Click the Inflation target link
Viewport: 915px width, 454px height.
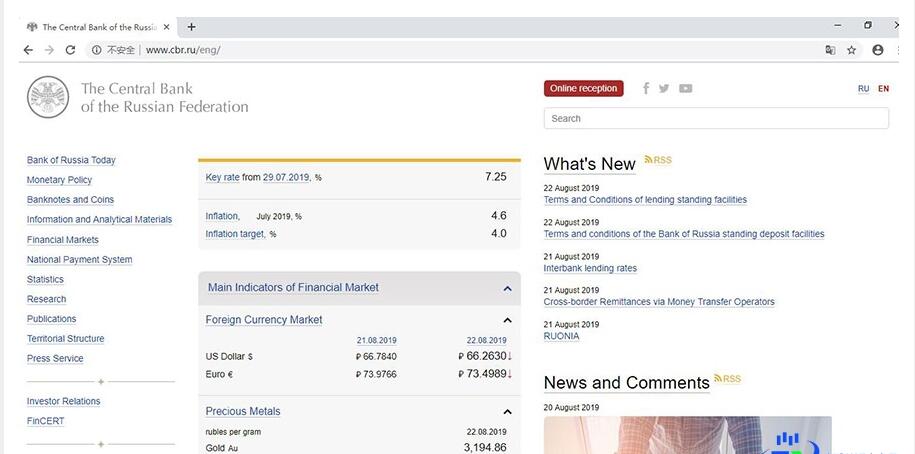[x=235, y=234]
